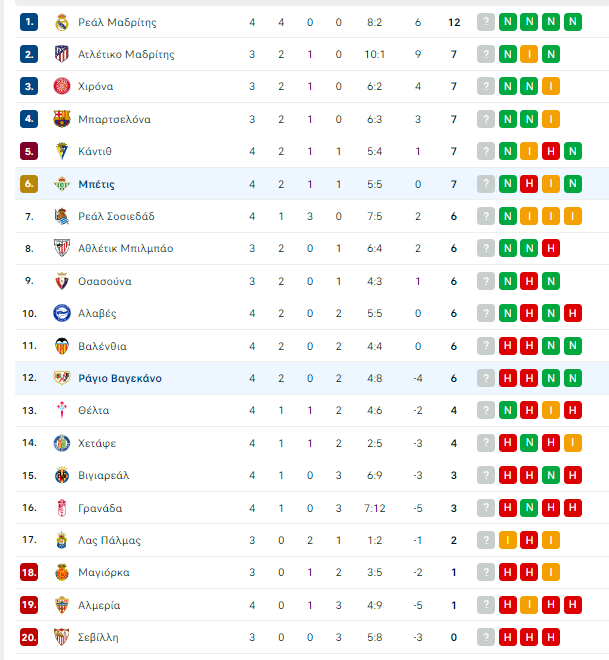Click the Athletic Bilbao crest icon
Screen dimensions: 609x660
tap(62, 248)
